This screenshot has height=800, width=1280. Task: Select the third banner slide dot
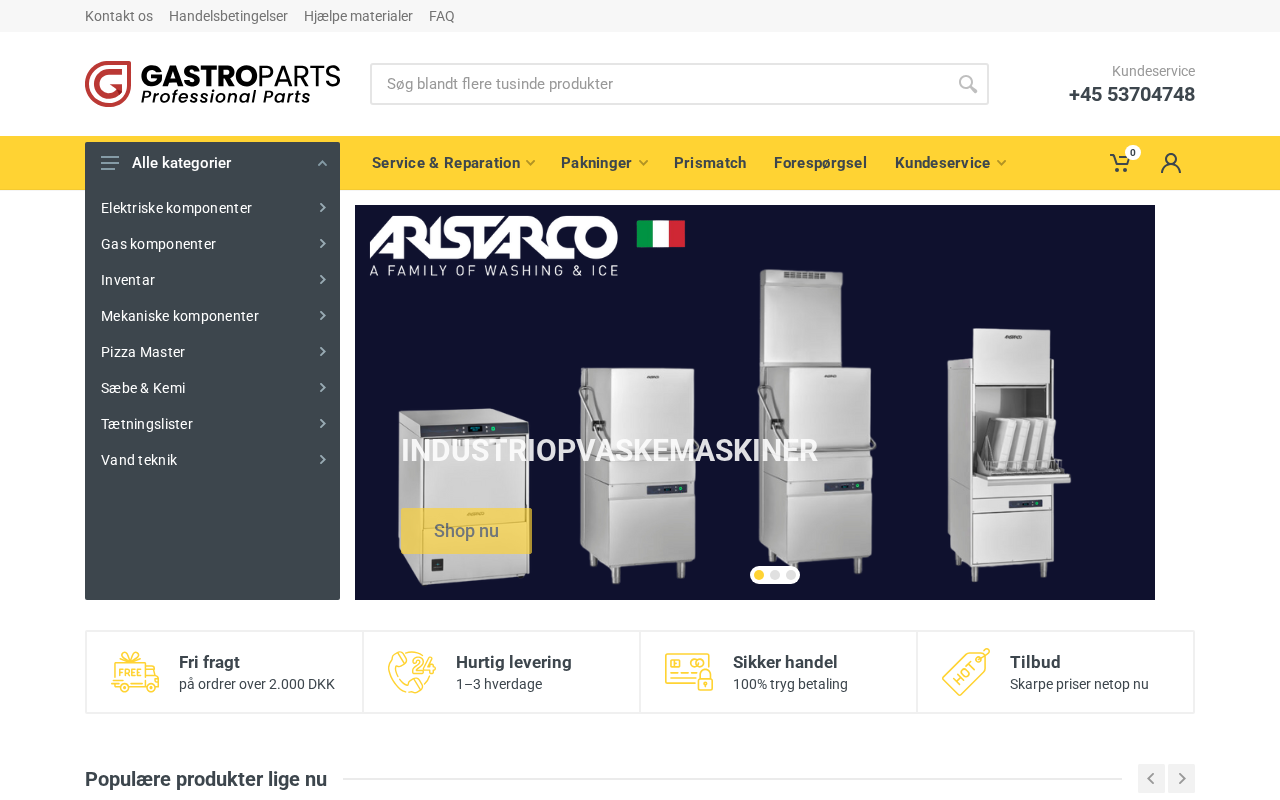pyautogui.click(x=791, y=575)
